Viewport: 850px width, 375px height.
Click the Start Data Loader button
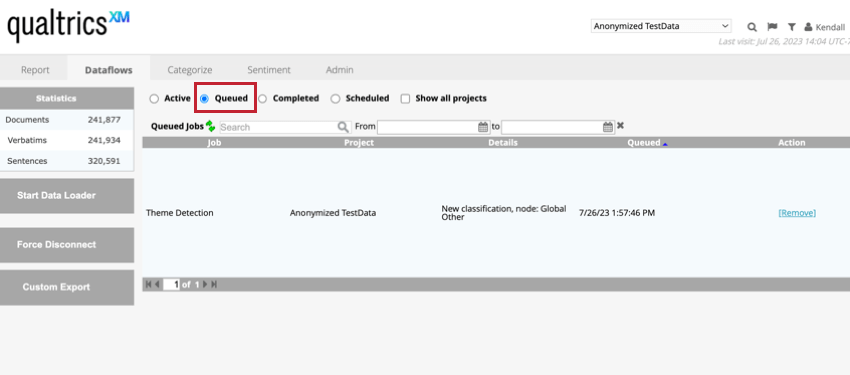[67, 196]
